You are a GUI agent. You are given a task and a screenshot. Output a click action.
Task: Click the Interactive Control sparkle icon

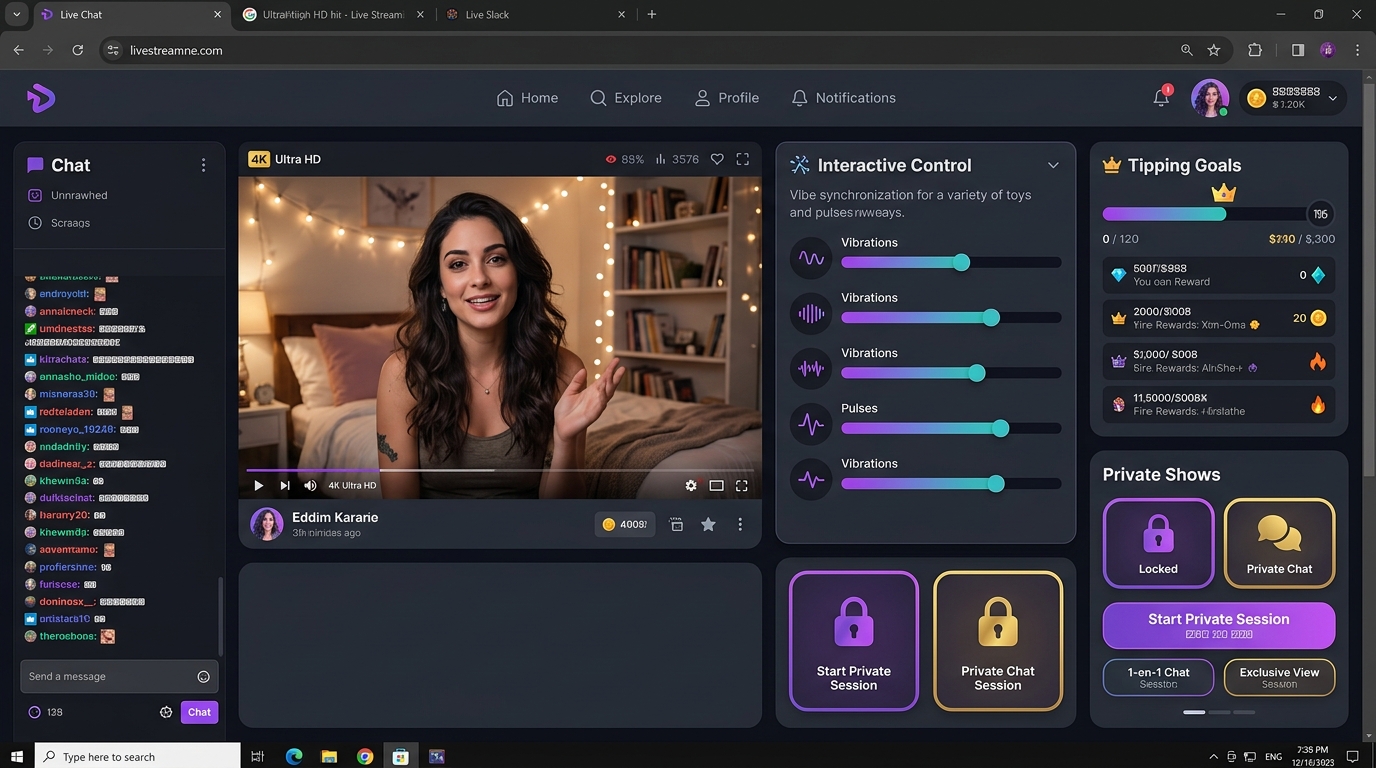799,165
